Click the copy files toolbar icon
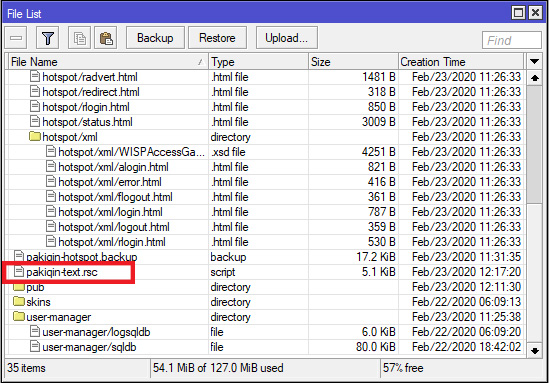This screenshot has height=383, width=549. pos(79,38)
